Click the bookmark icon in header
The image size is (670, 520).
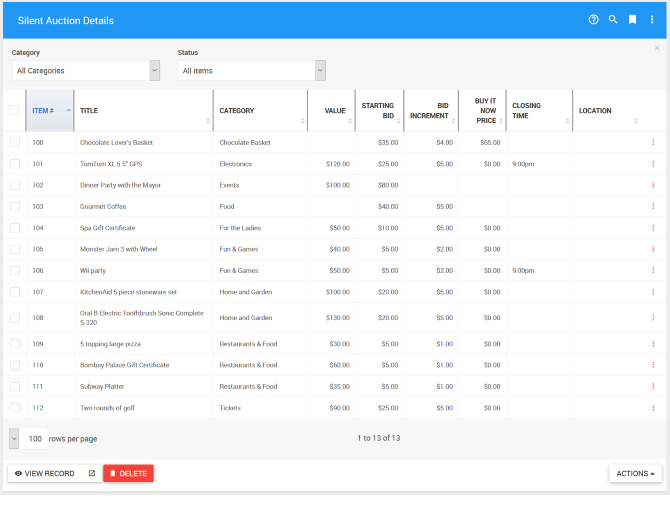point(632,20)
